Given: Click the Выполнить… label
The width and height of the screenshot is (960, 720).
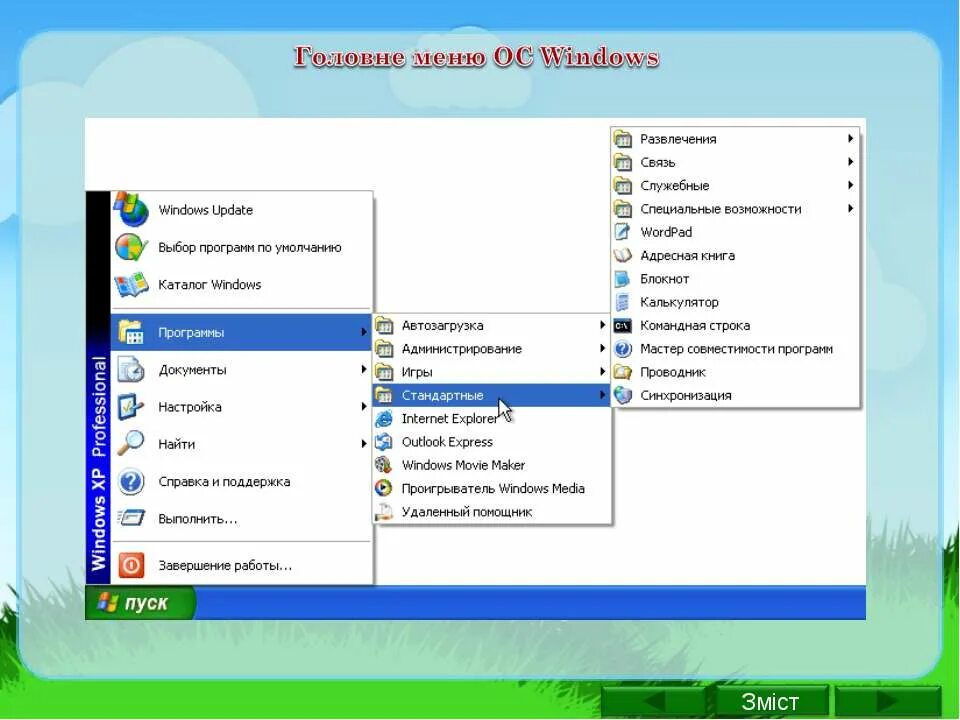Looking at the screenshot, I should [198, 519].
